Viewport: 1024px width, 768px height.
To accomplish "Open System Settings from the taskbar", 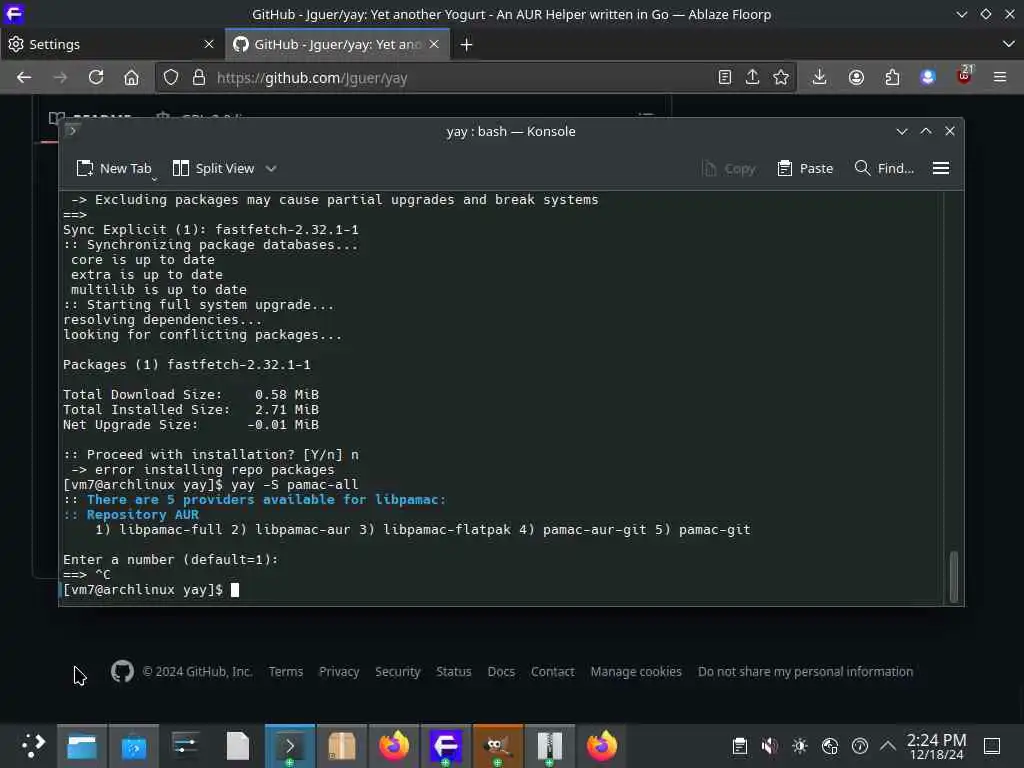I will point(185,746).
